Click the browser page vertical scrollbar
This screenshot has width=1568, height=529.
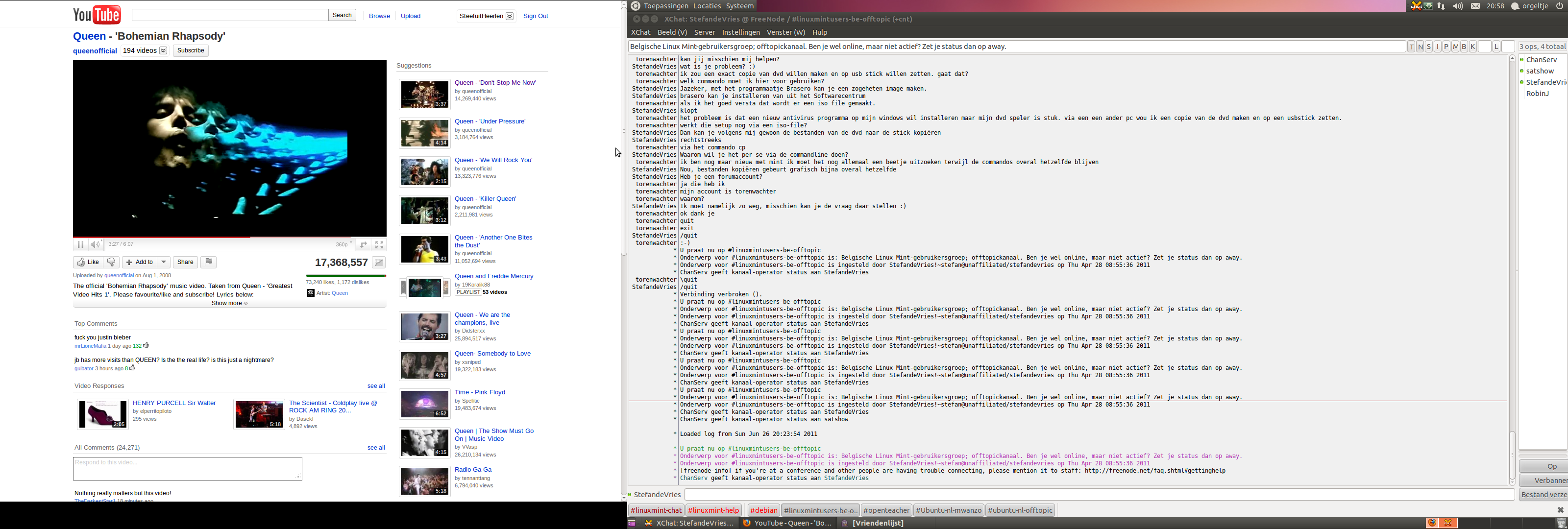[623, 131]
